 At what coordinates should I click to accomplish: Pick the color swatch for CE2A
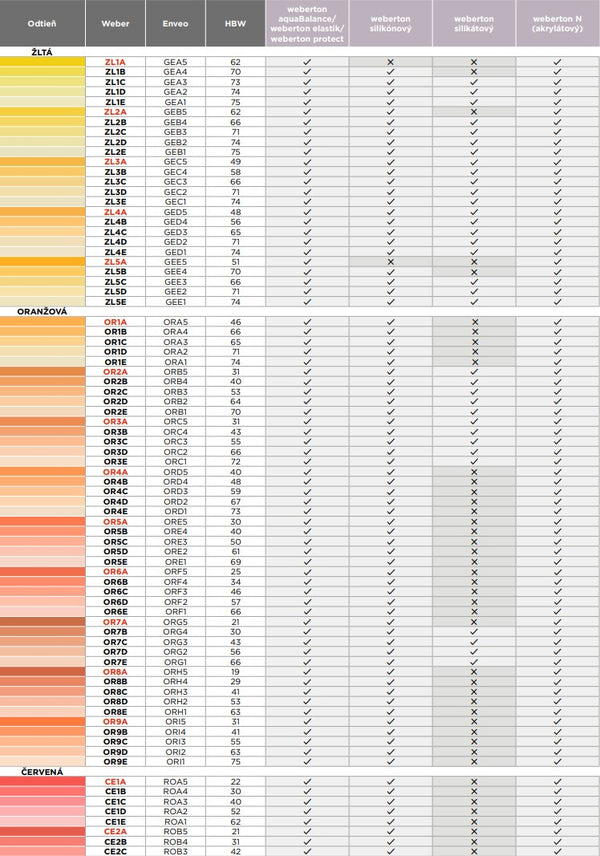pyautogui.click(x=43, y=831)
